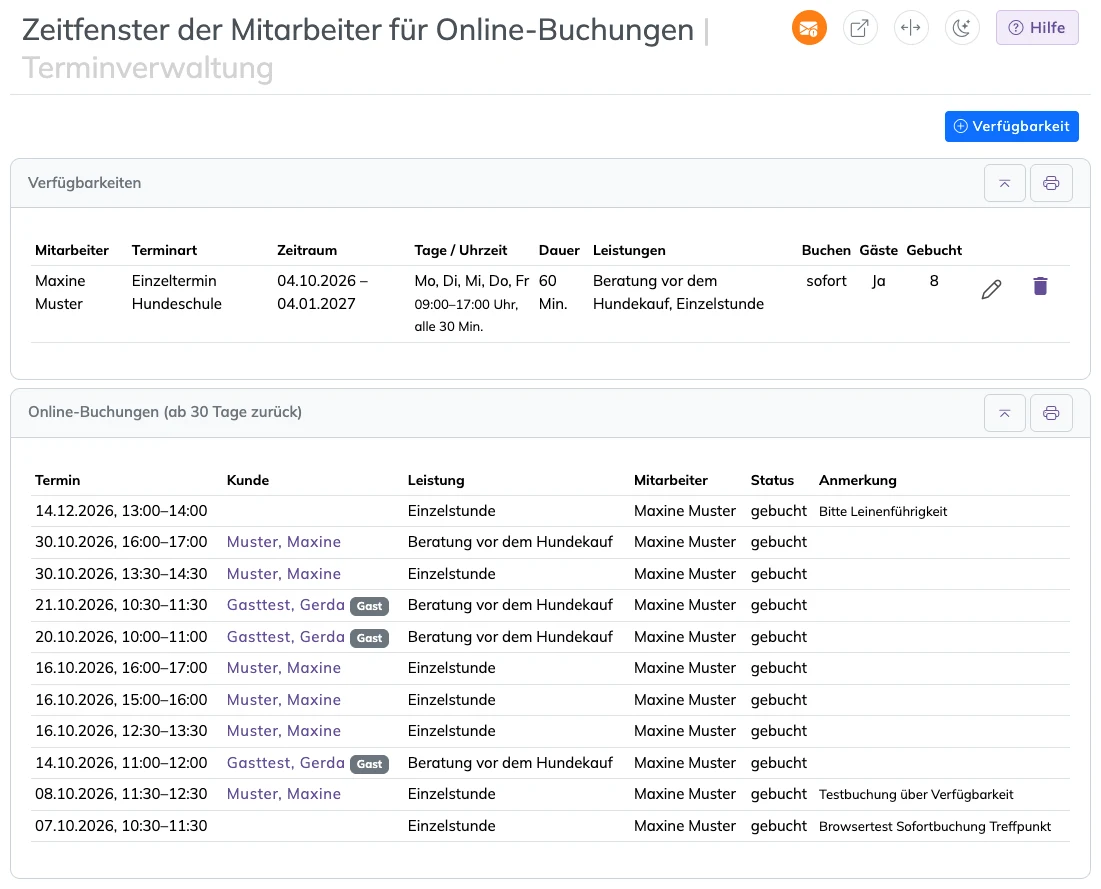Screen dimensions: 1101x889
Task: Delete the Einzeltermin Hundeschule availability
Action: 1040,286
